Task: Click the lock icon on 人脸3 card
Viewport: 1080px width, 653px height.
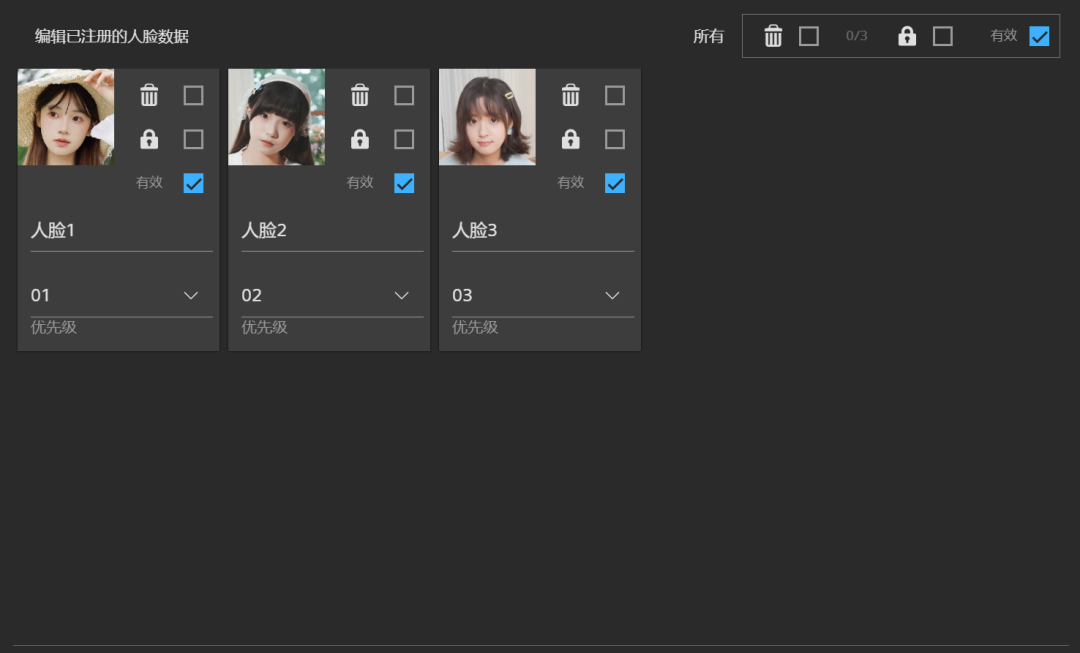Action: [x=571, y=139]
